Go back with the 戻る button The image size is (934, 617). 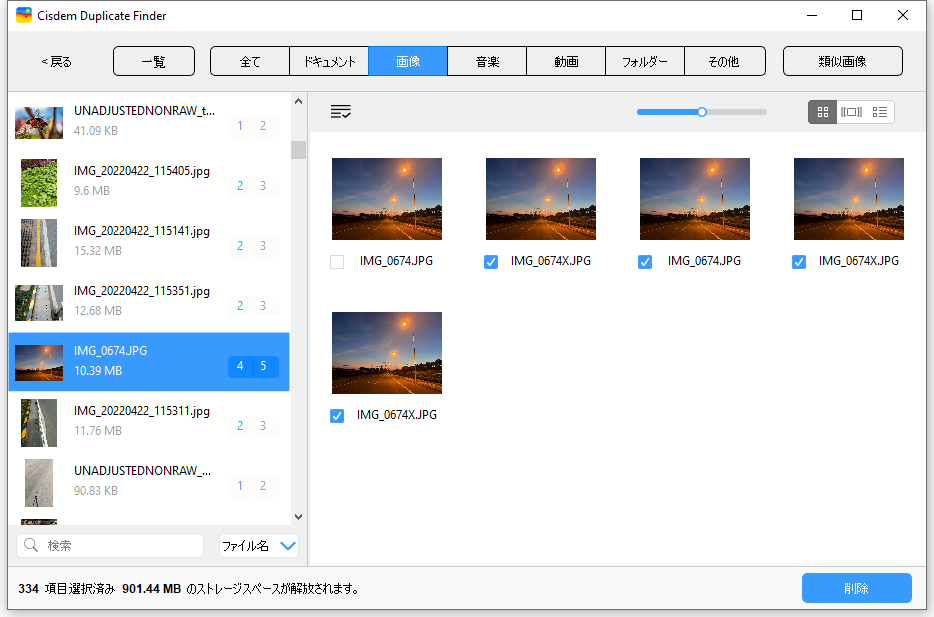(56, 61)
